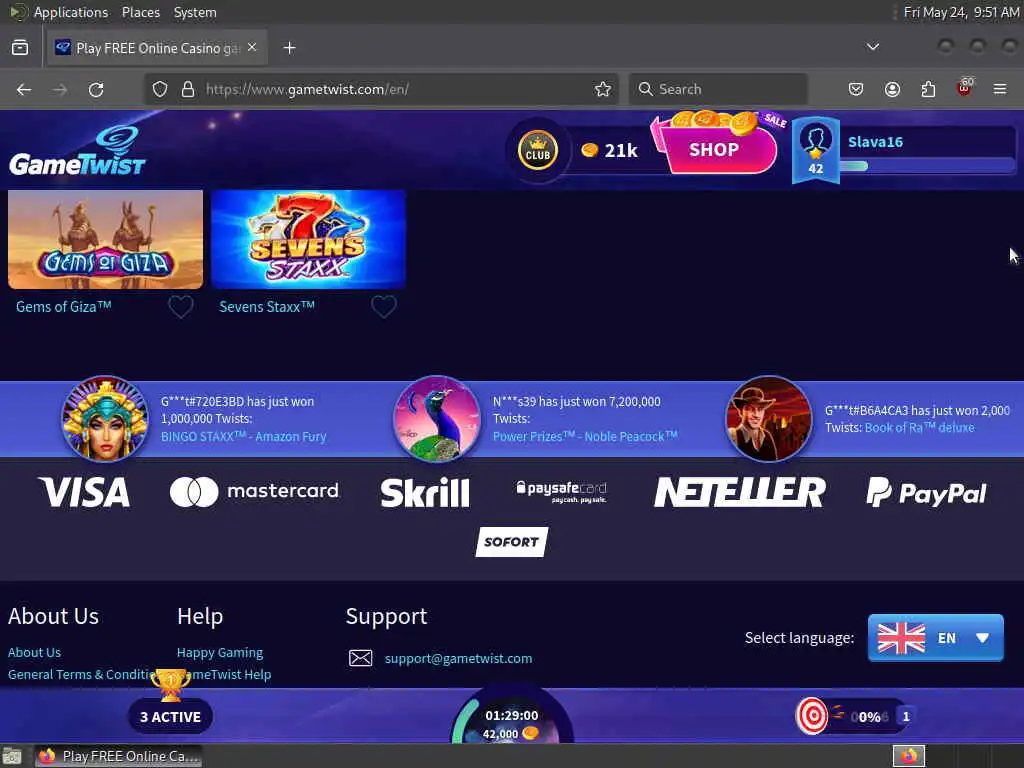The image size is (1024, 768).
Task: Expand the EN language selector dropdown
Action: (935, 638)
